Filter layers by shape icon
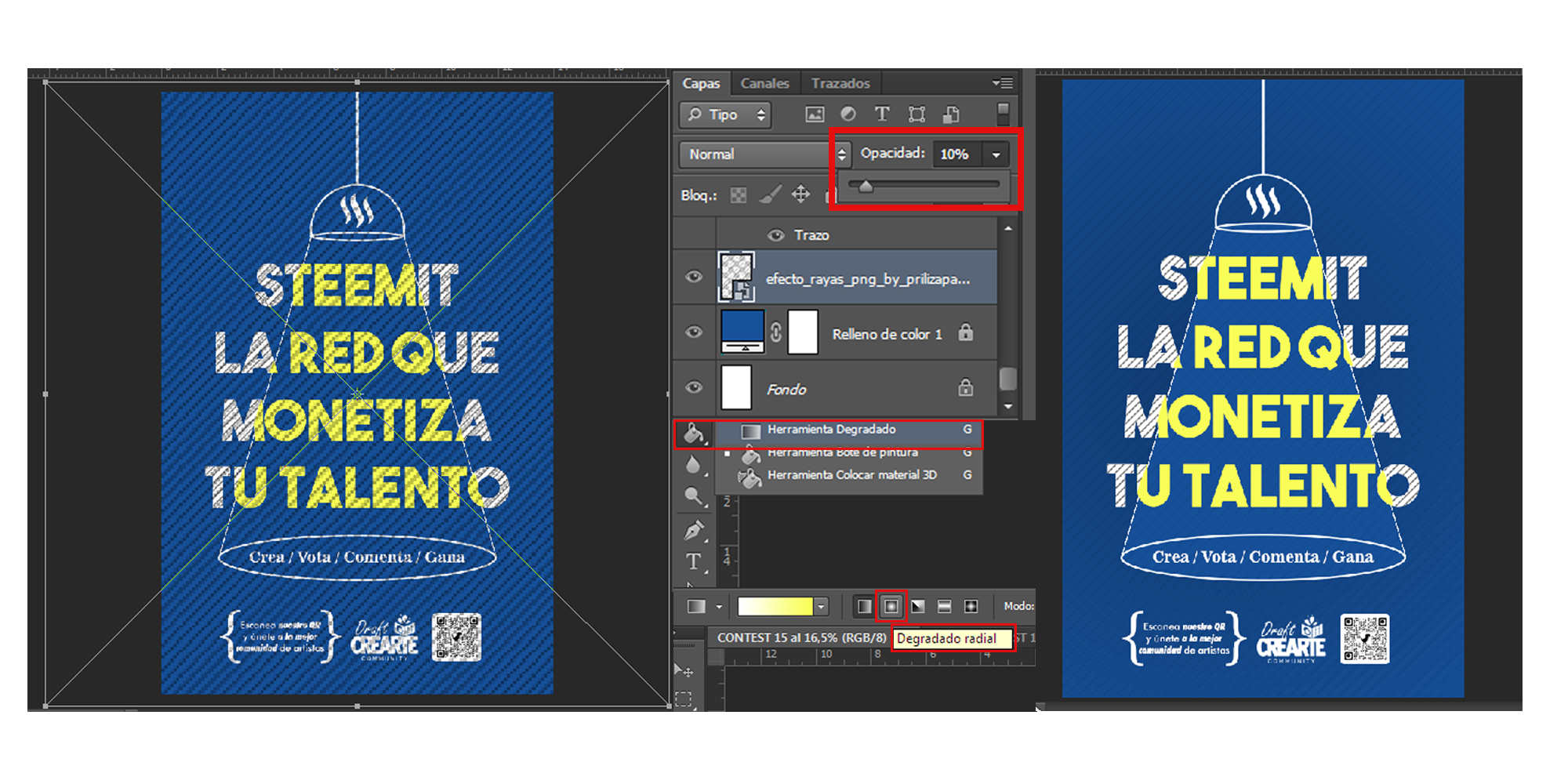Screen dimensions: 1568x784 [x=916, y=114]
